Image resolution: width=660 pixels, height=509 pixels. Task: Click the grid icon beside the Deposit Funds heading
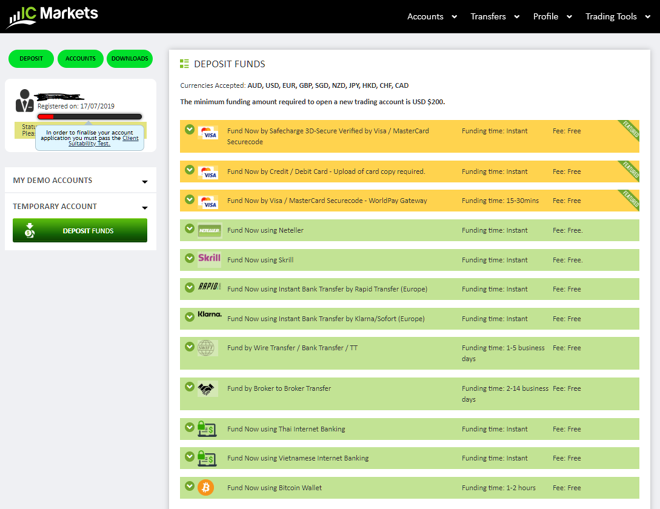point(184,64)
